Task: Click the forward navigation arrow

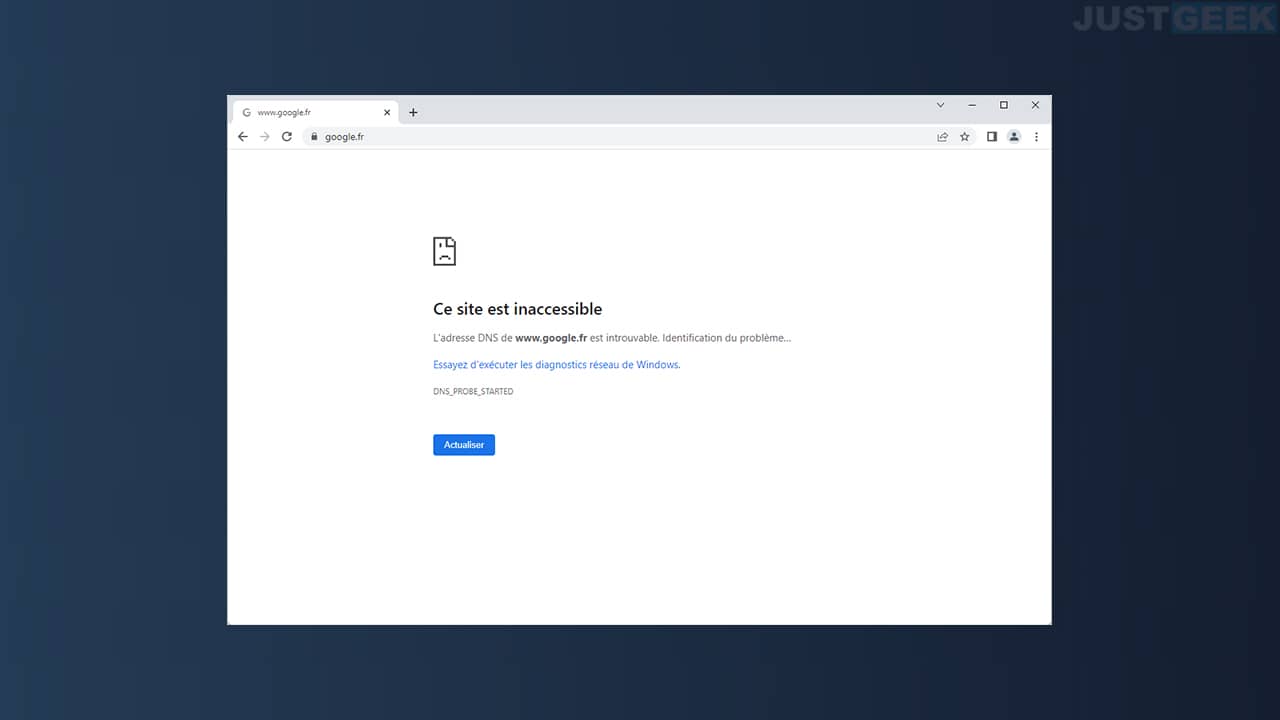Action: click(265, 137)
